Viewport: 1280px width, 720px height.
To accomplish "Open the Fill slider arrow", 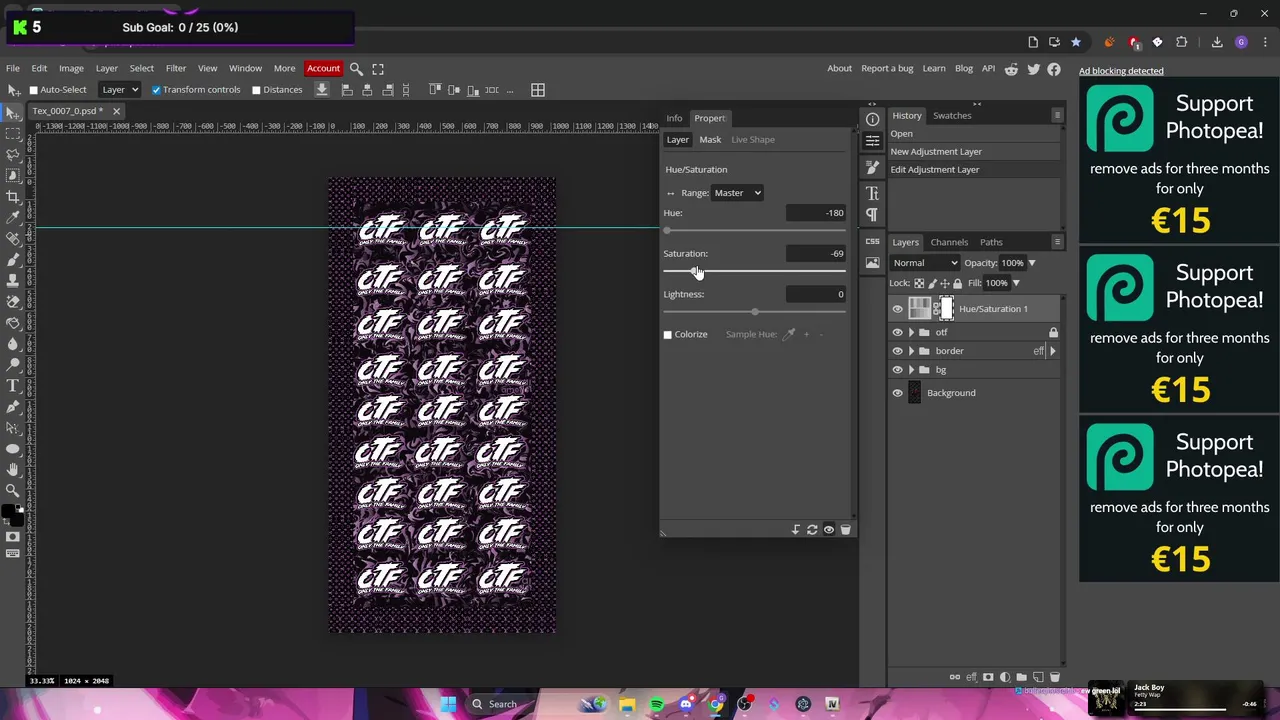I will point(1016,283).
